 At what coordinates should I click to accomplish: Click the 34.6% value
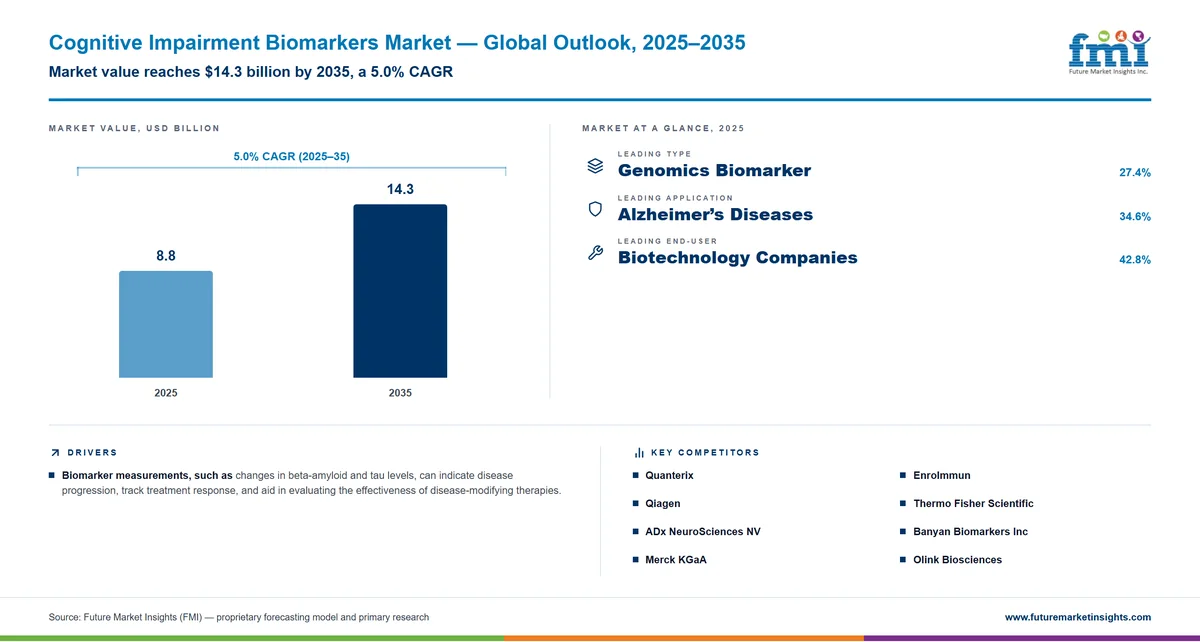[x=1135, y=217]
